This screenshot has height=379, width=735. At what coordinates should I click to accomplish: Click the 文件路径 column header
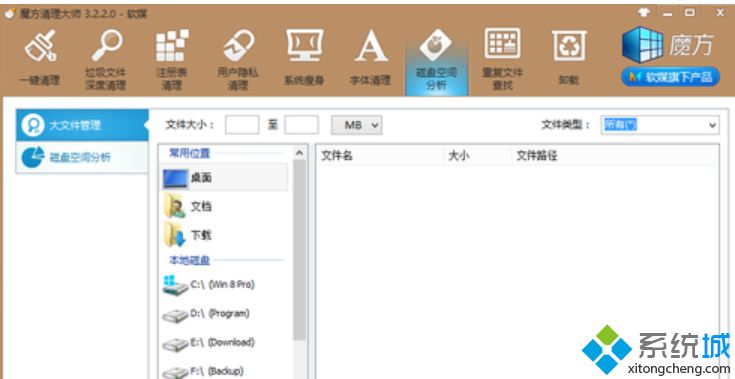[x=614, y=156]
